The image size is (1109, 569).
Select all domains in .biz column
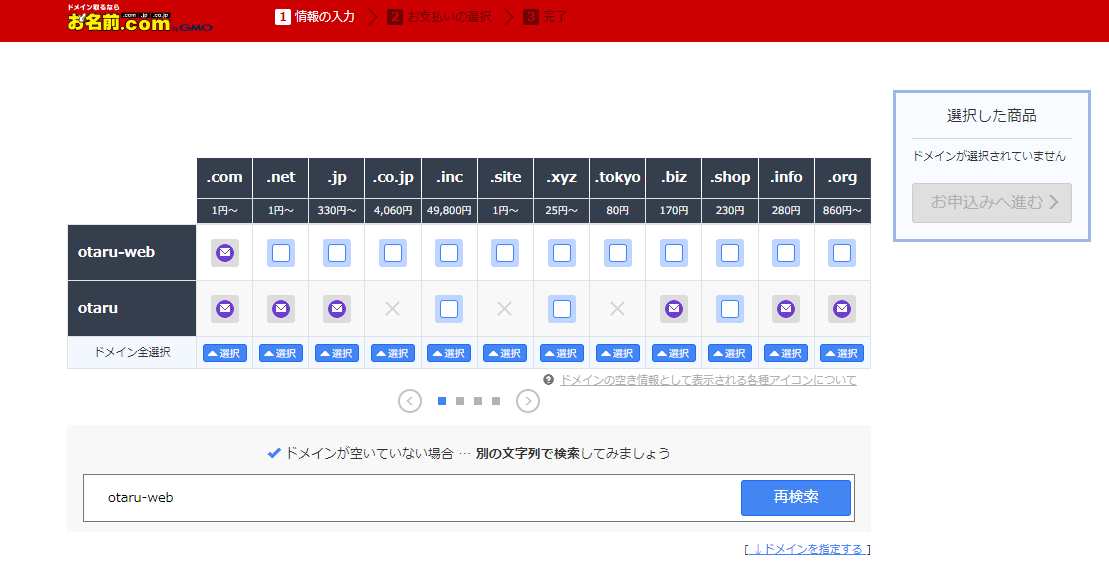point(674,353)
